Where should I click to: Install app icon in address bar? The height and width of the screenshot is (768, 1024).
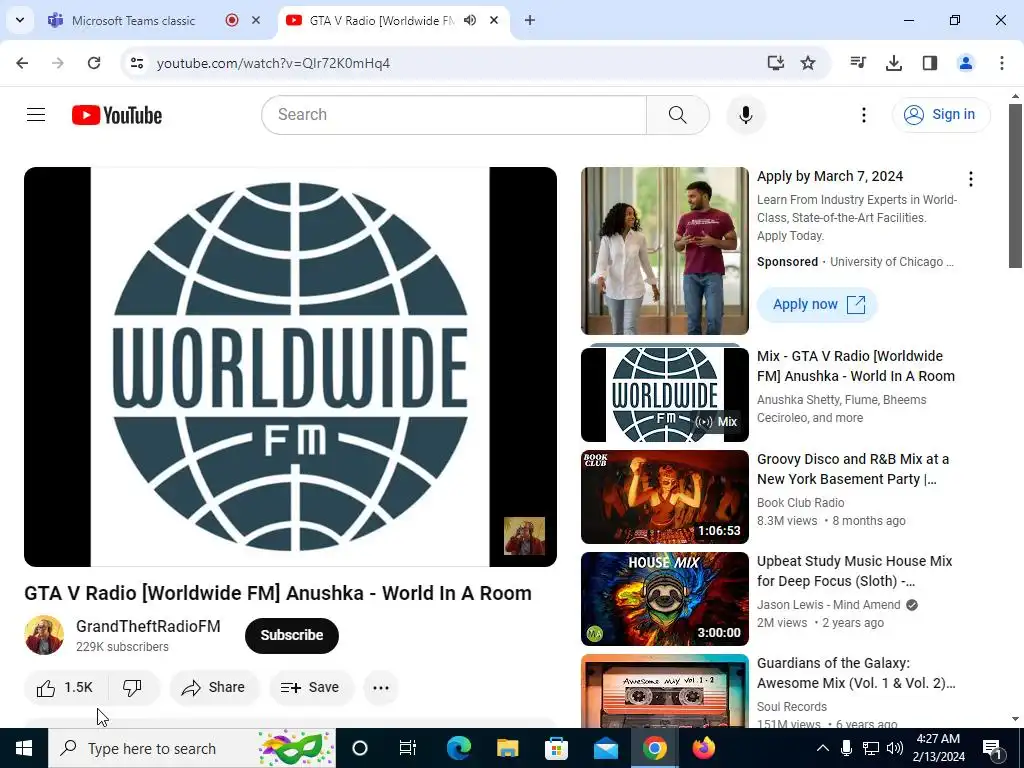775,63
